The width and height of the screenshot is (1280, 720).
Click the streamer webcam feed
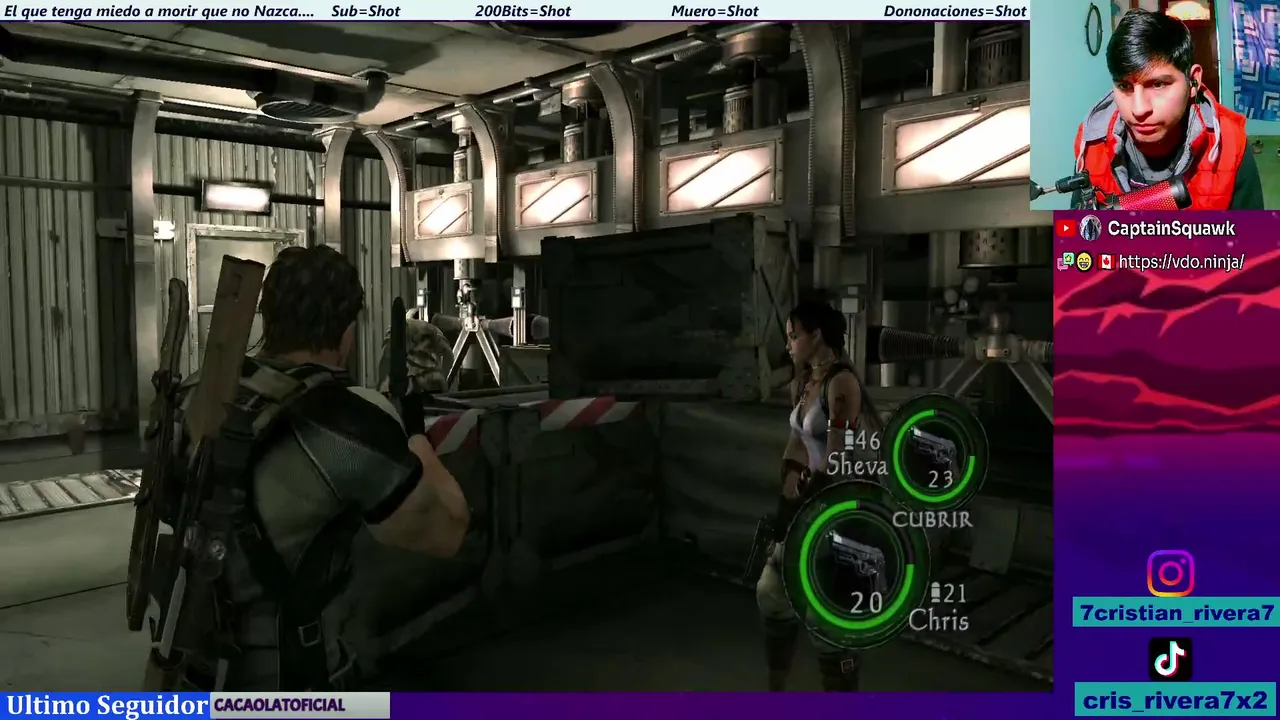(x=1155, y=104)
